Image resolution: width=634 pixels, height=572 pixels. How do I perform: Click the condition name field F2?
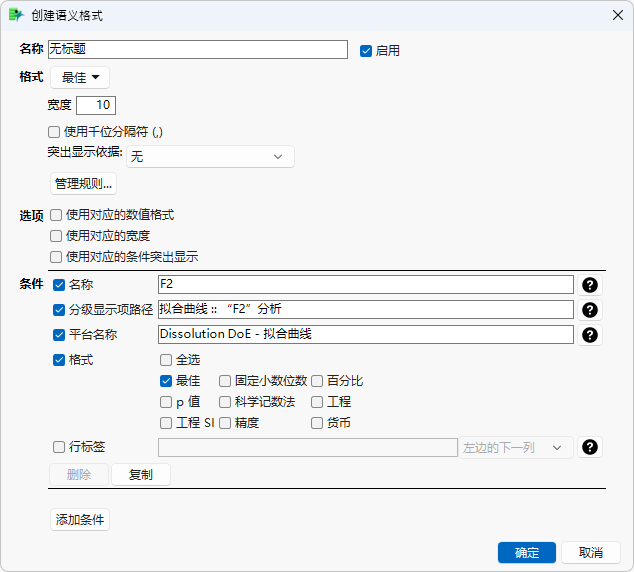[x=366, y=285]
